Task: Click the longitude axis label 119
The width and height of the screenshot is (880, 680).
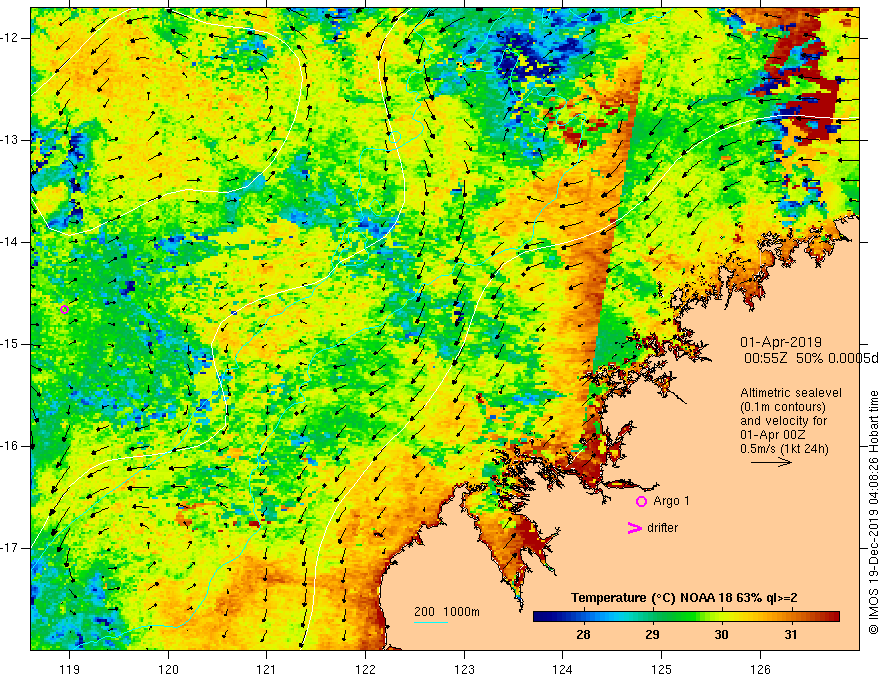Action: tap(69, 669)
